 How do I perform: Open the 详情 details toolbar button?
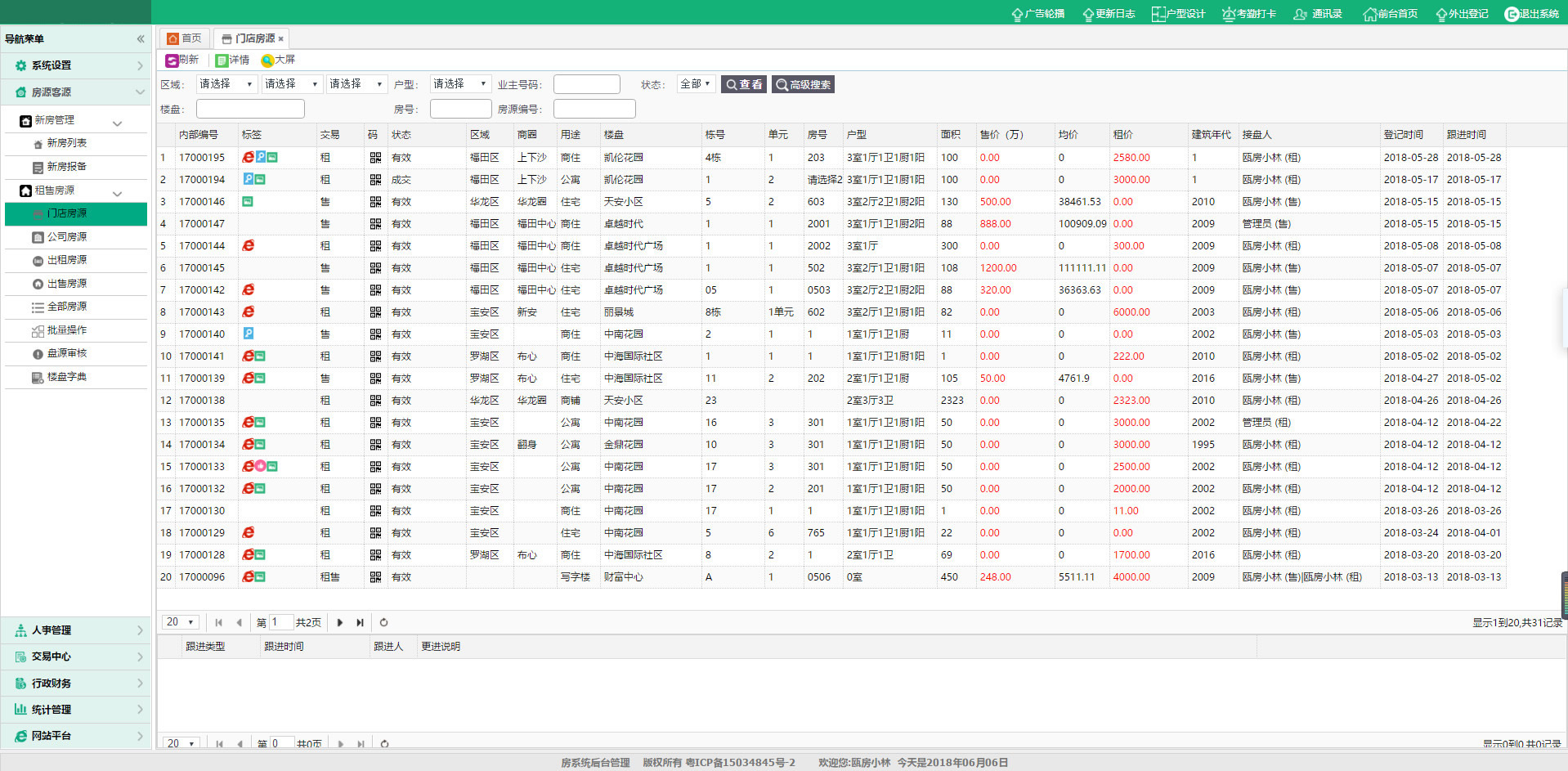(x=232, y=61)
